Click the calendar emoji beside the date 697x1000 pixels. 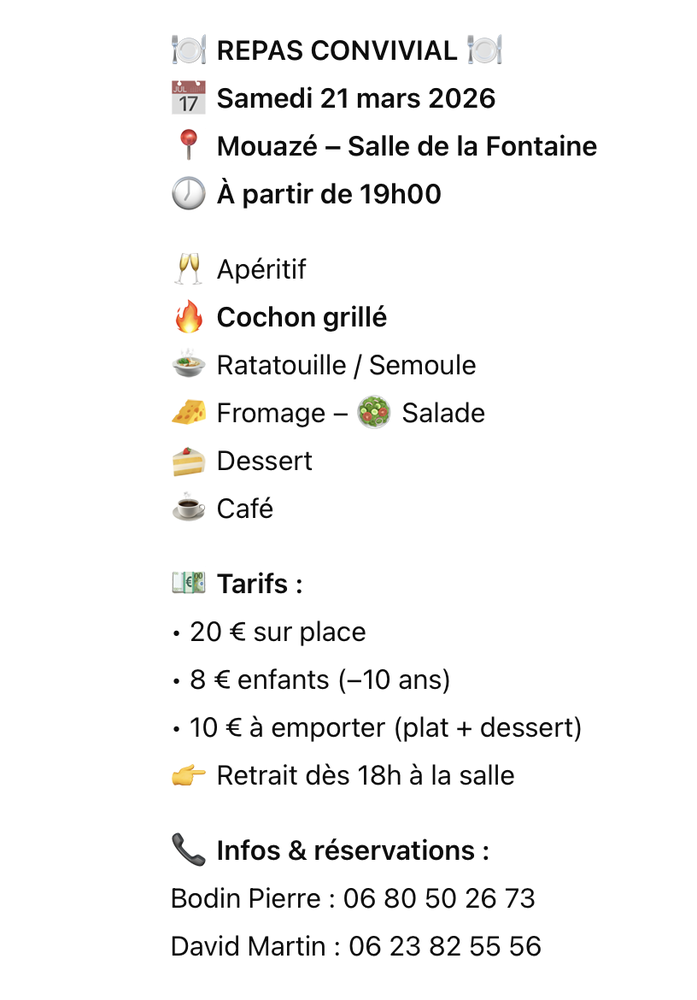coord(188,99)
